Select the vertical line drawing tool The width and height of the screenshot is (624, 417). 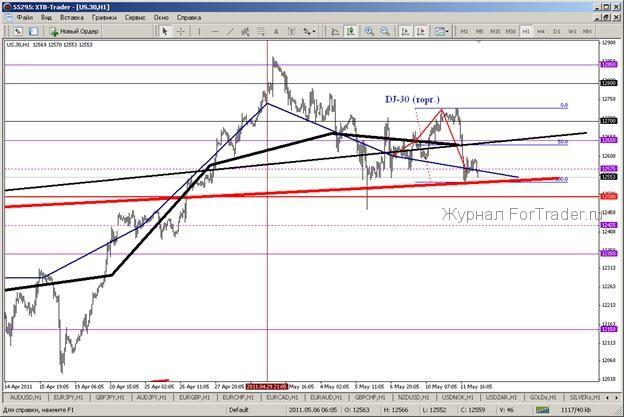(199, 31)
